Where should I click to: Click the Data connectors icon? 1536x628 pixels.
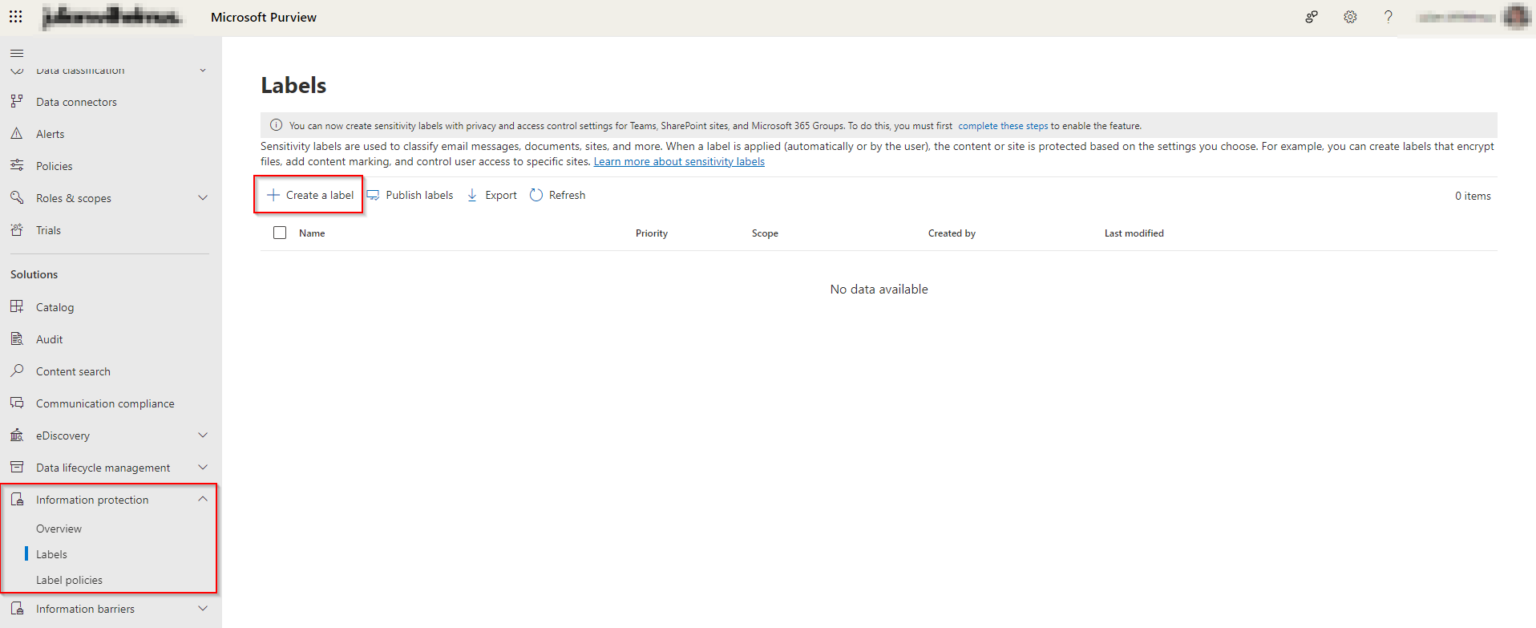(x=17, y=102)
